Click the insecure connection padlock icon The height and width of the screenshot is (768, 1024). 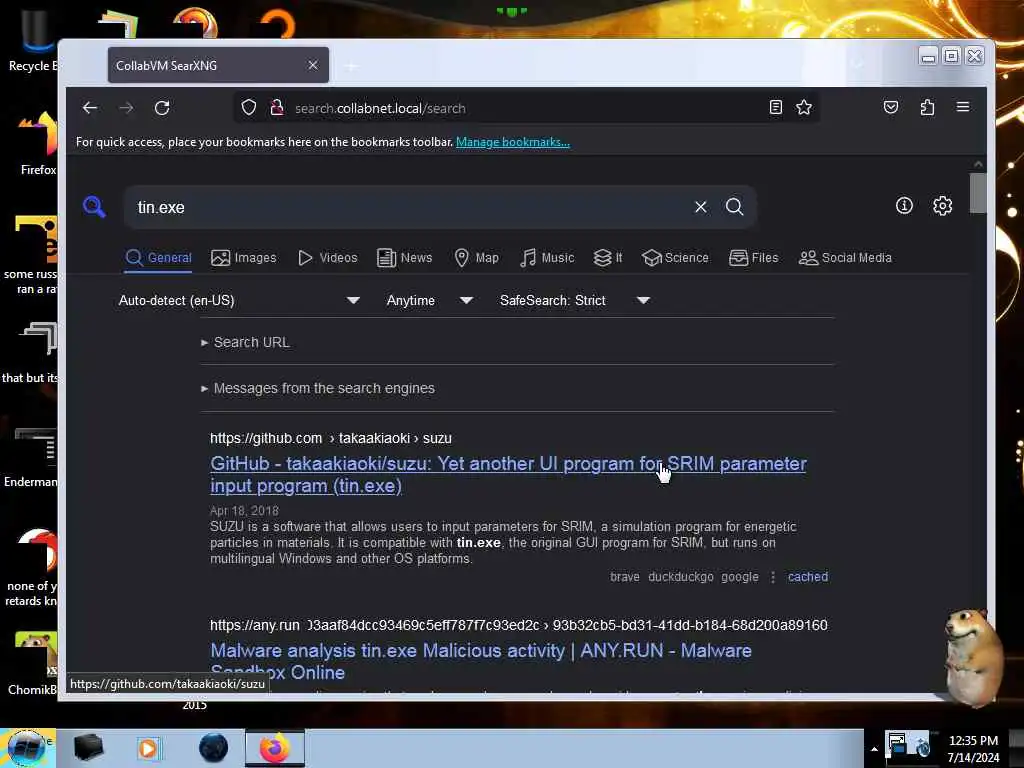277,108
